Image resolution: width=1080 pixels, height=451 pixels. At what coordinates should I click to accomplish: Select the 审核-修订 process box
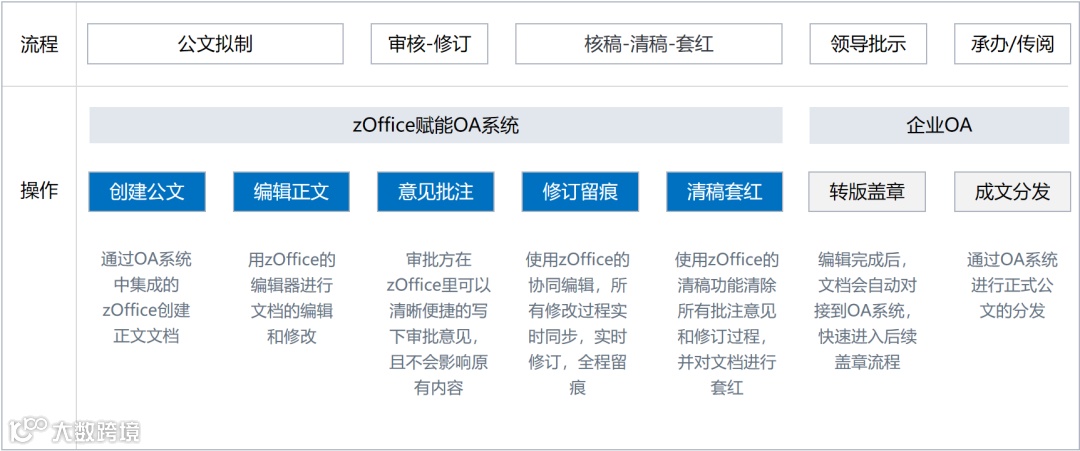point(429,44)
